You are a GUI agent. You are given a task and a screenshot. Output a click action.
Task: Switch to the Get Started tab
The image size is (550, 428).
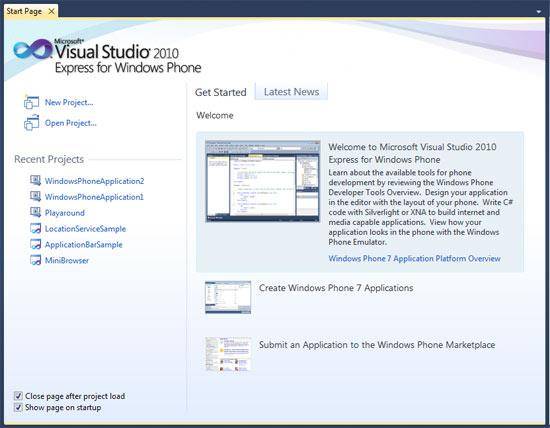[x=221, y=92]
